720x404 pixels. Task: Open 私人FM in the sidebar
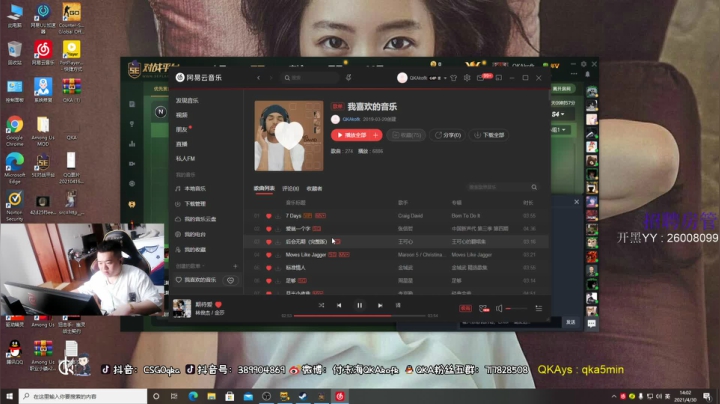pyautogui.click(x=186, y=158)
